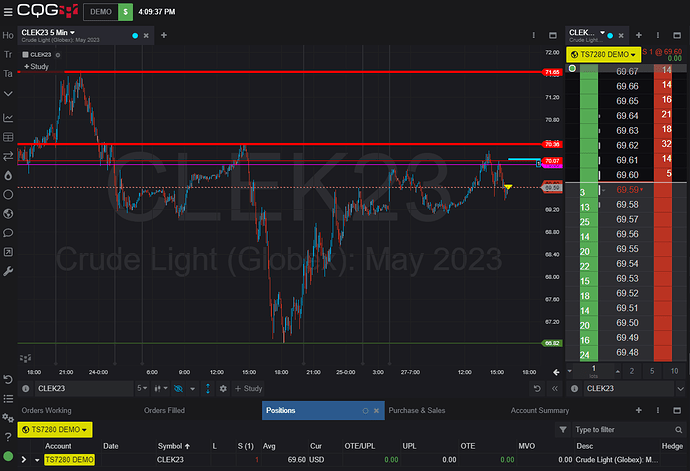Toggle the cyan link dot on DOM tab
The height and width of the screenshot is (471, 690).
[x=610, y=36]
